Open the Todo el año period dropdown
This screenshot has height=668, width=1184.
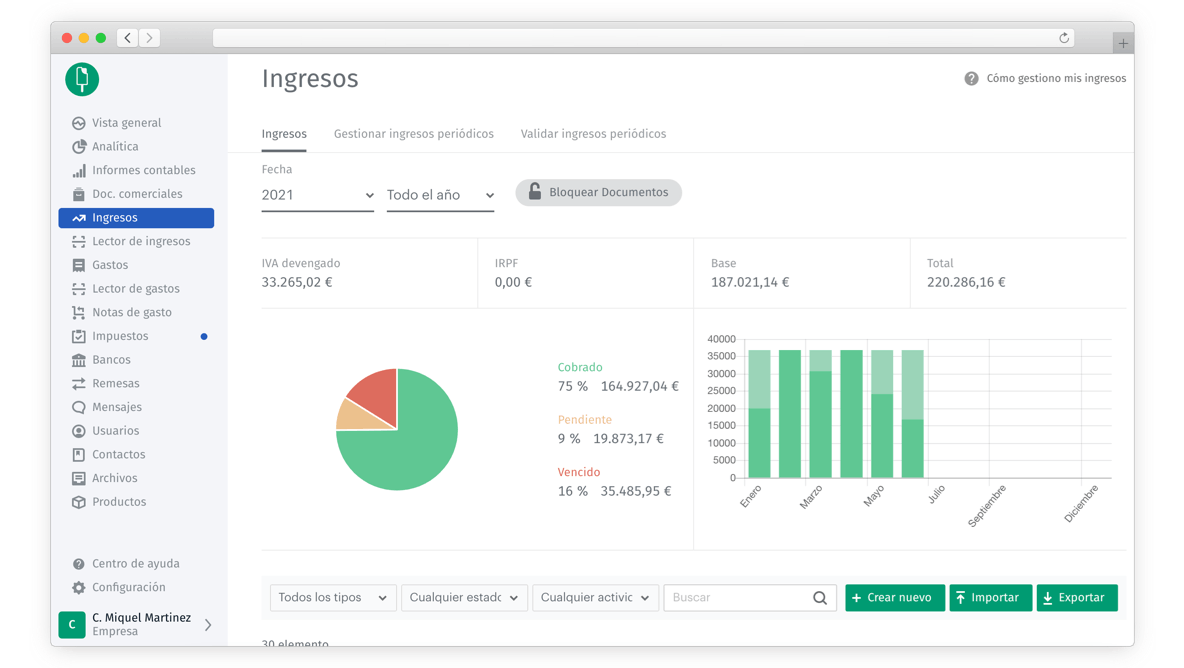440,195
